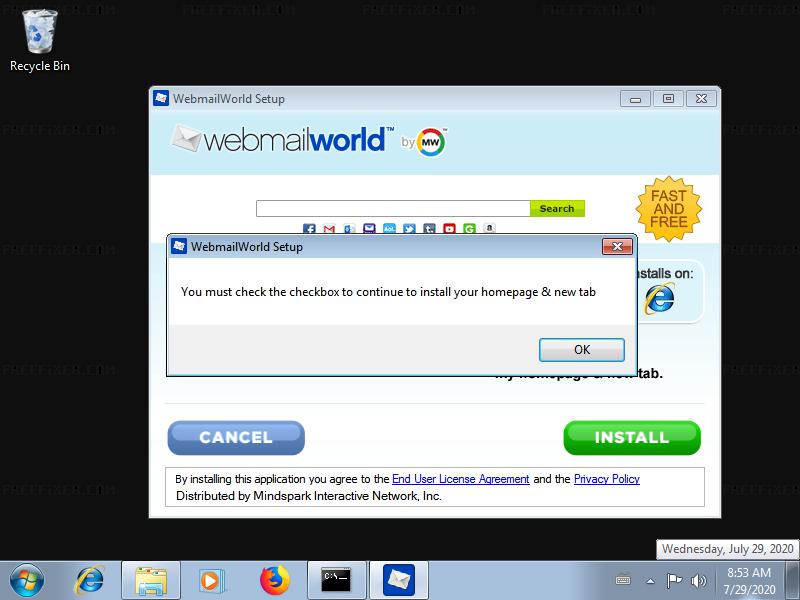Open Windows Media Player from the taskbar
This screenshot has height=600, width=800.
pyautogui.click(x=210, y=581)
